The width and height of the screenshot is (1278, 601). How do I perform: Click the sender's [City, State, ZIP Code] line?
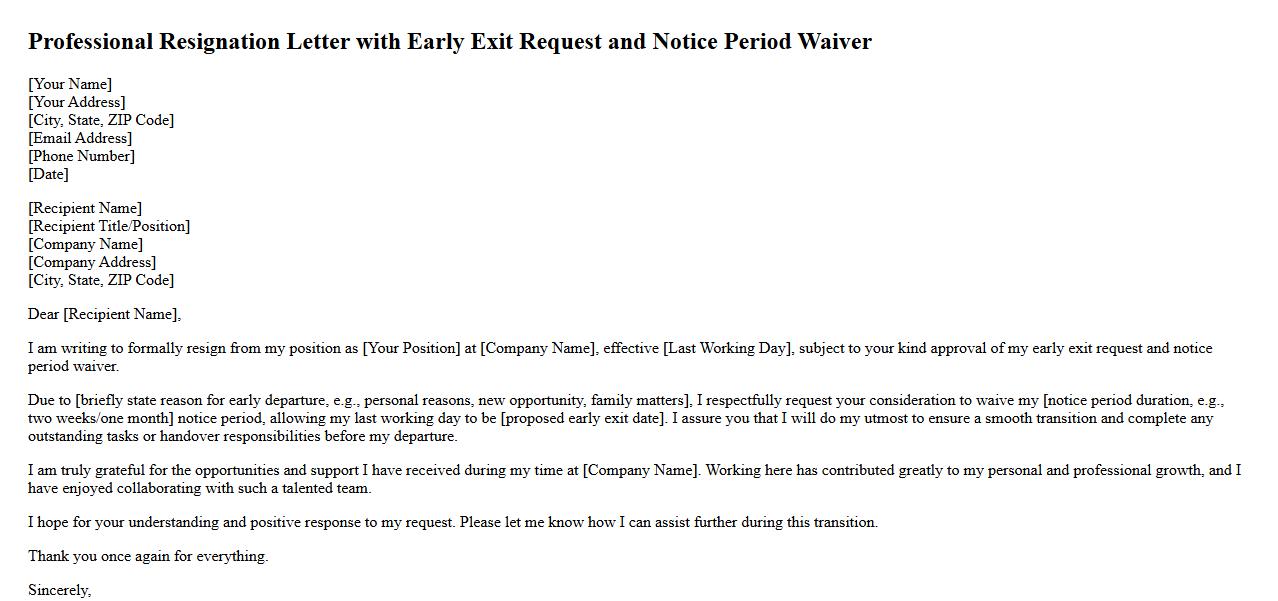[x=101, y=120]
